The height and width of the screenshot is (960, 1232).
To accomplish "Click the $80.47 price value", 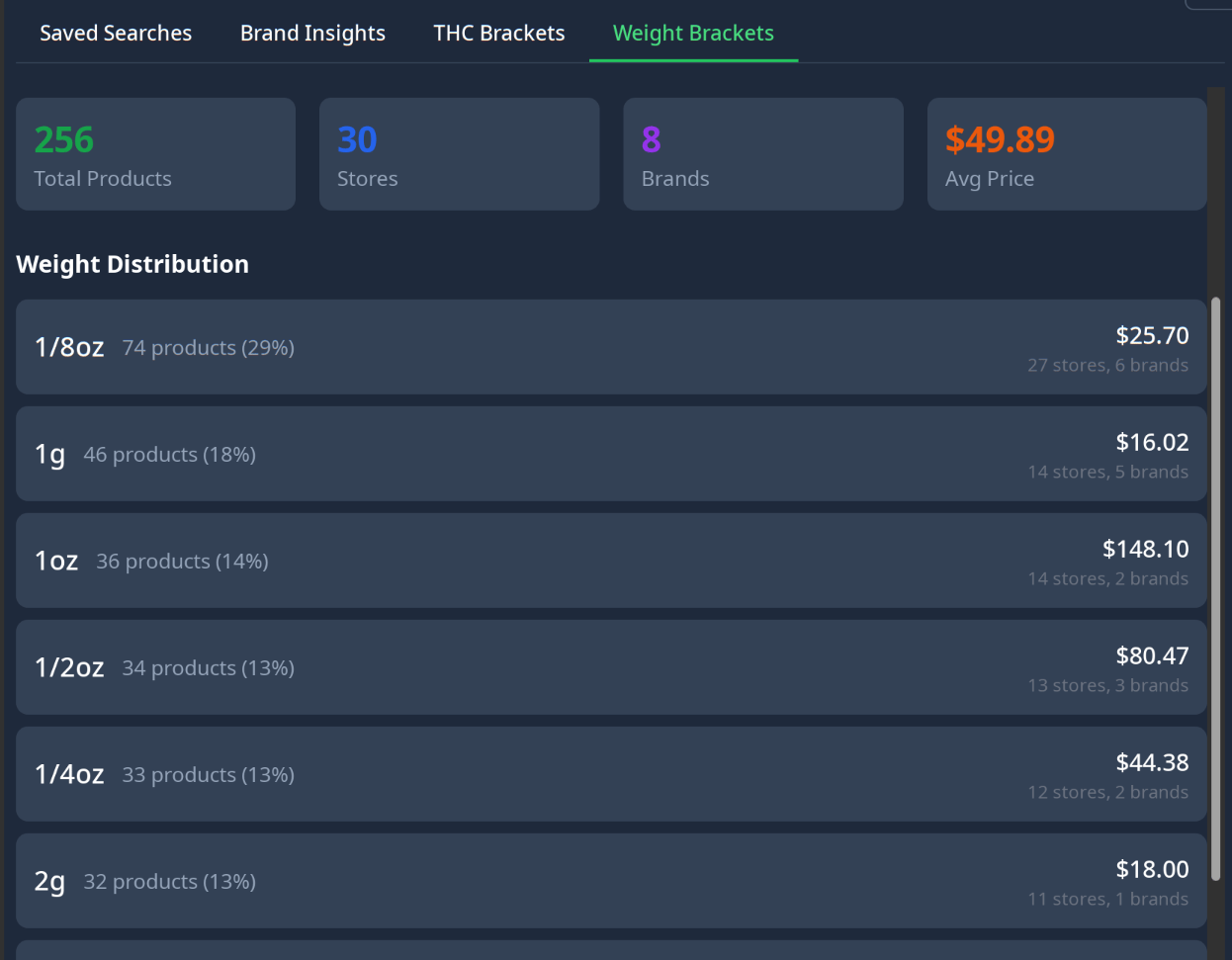I will (x=1152, y=655).
